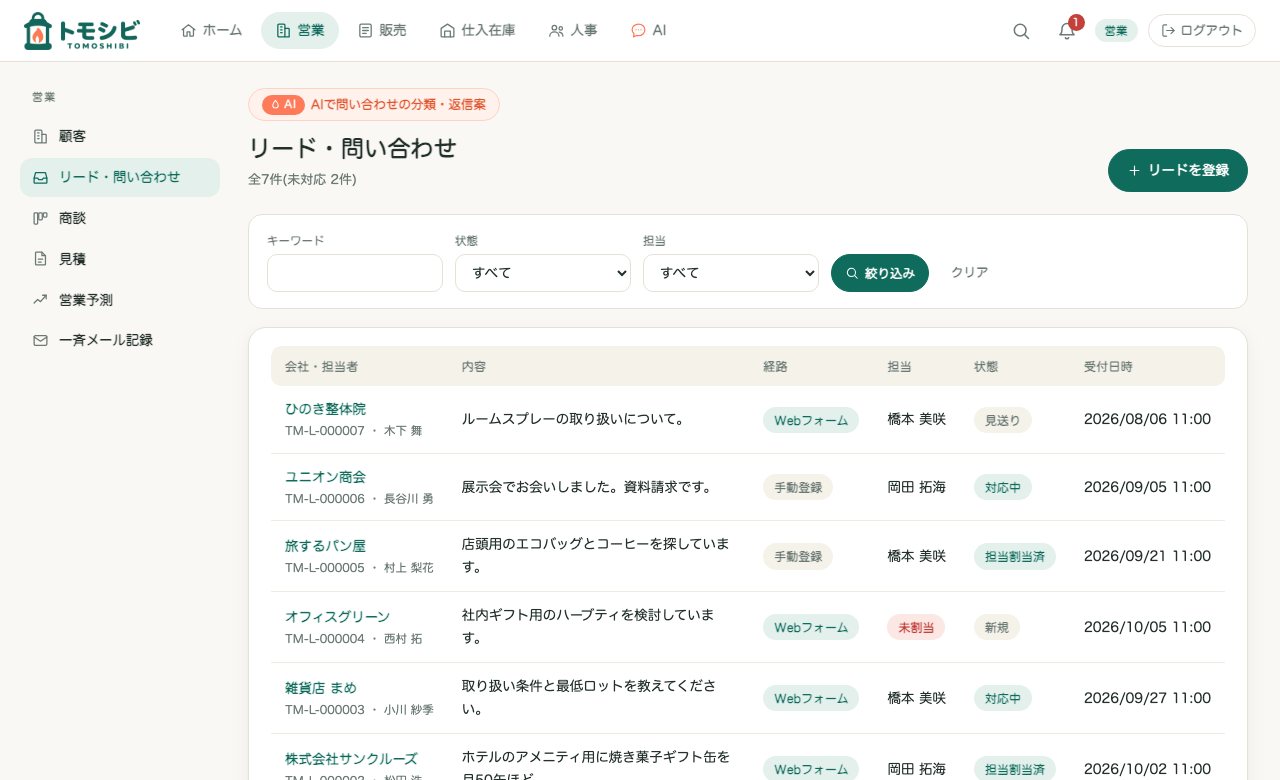Click the リード・問い合わせ inbox icon
Viewport: 1280px width, 780px height.
coord(40,177)
